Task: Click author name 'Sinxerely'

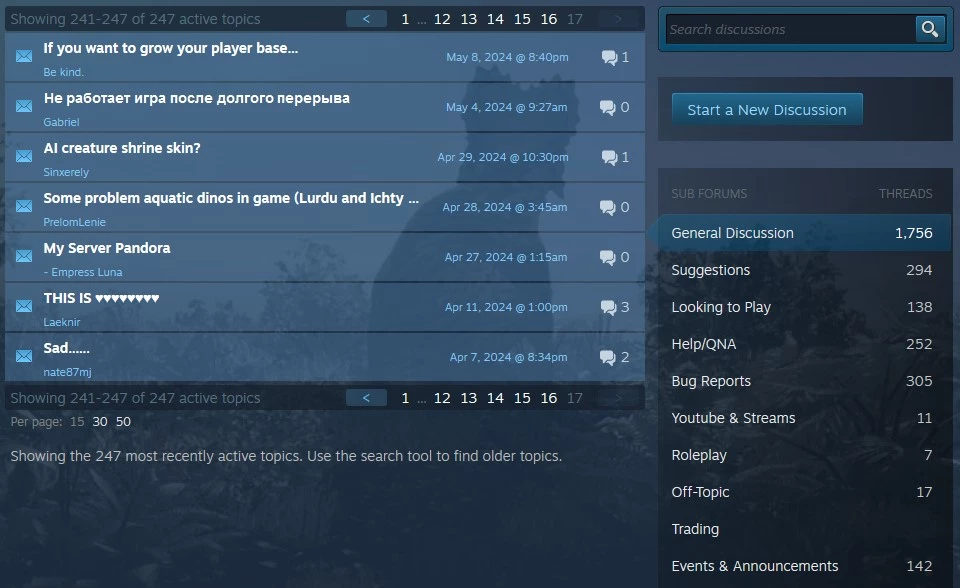Action: pos(66,172)
